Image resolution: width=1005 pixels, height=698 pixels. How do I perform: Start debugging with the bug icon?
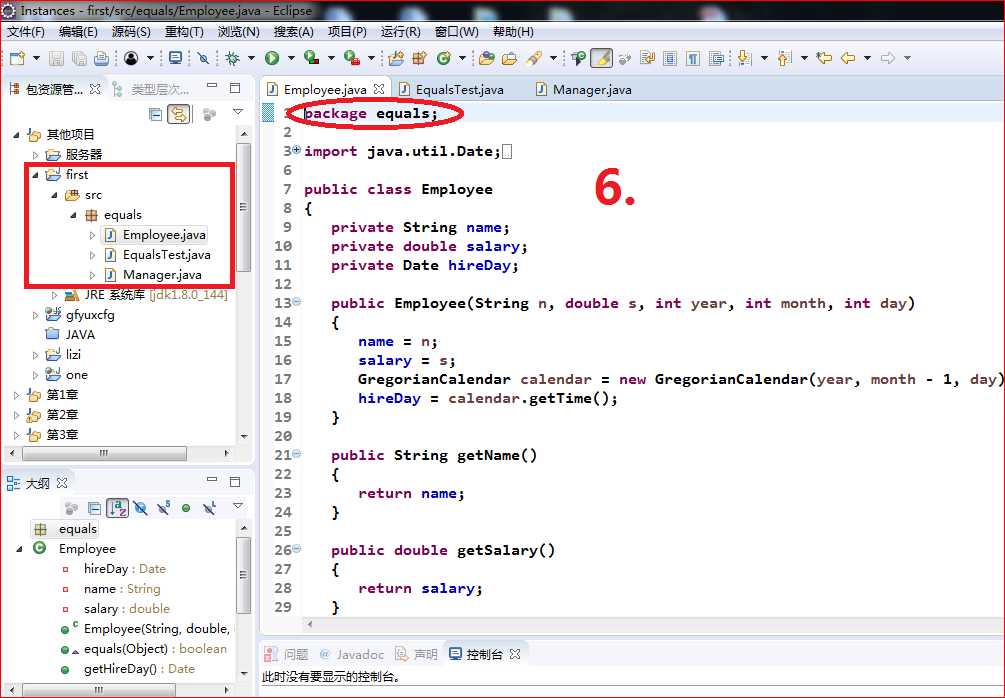pos(232,58)
